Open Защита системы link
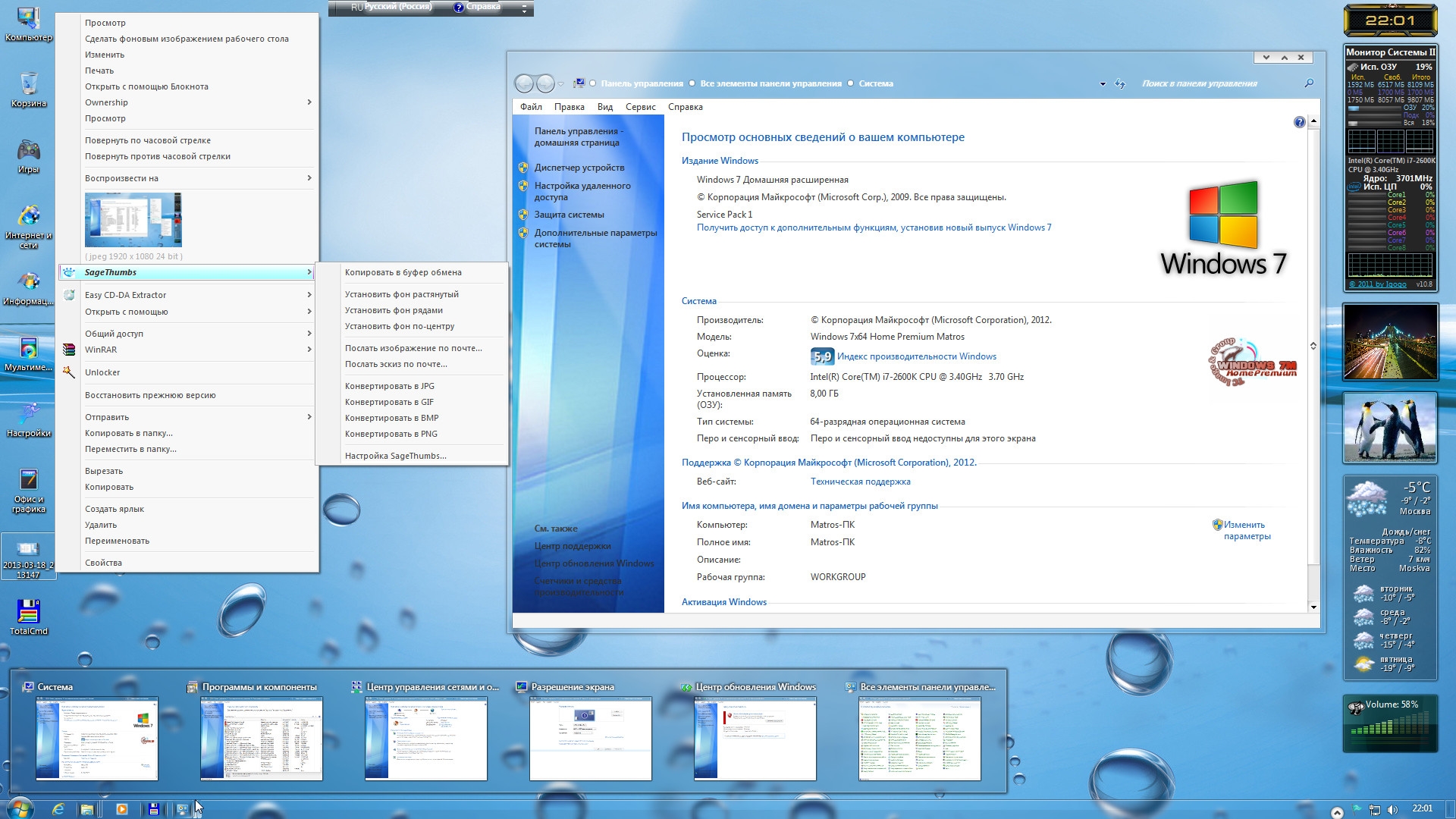 point(569,215)
